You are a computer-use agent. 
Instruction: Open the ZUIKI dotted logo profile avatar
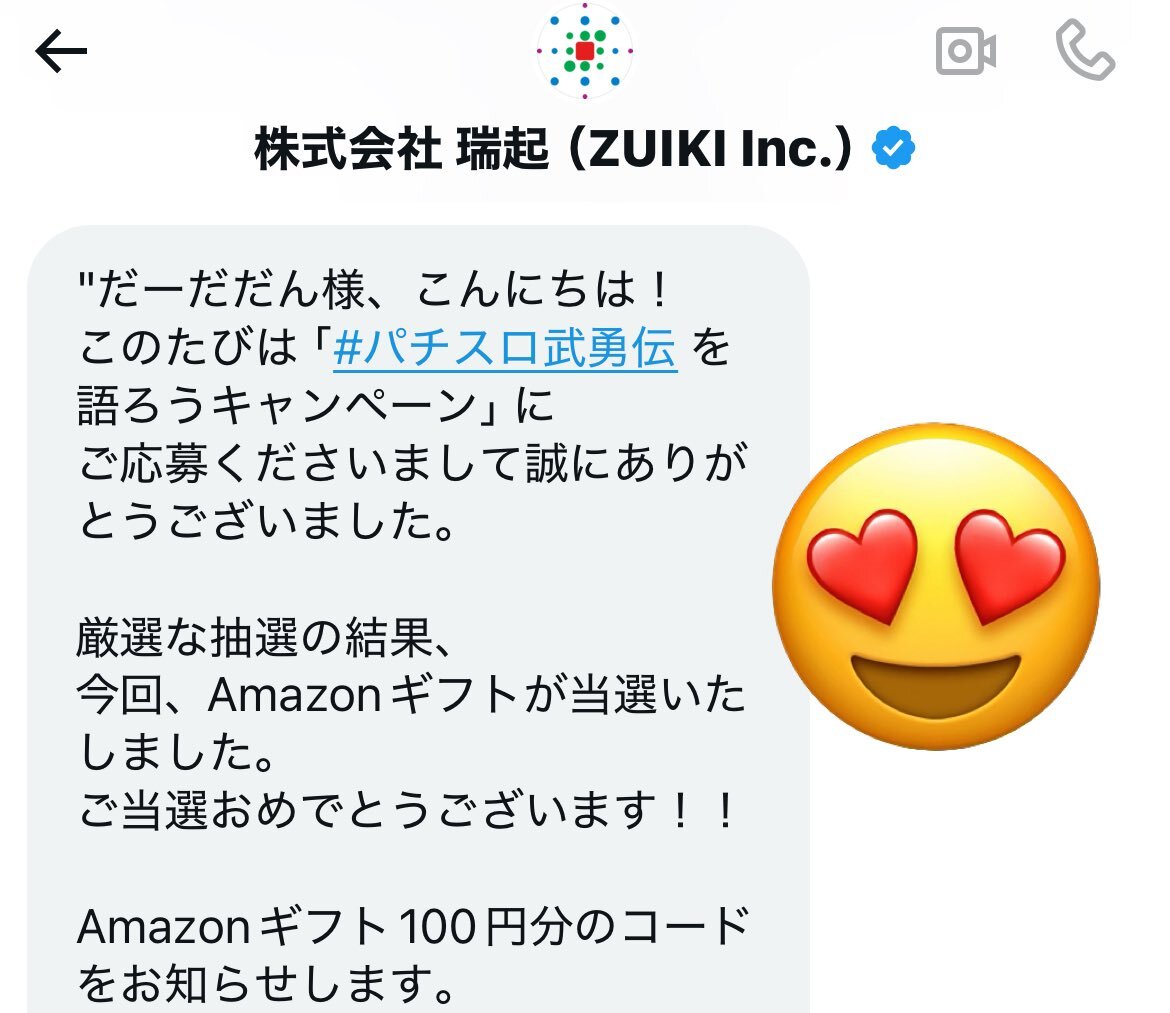[585, 51]
